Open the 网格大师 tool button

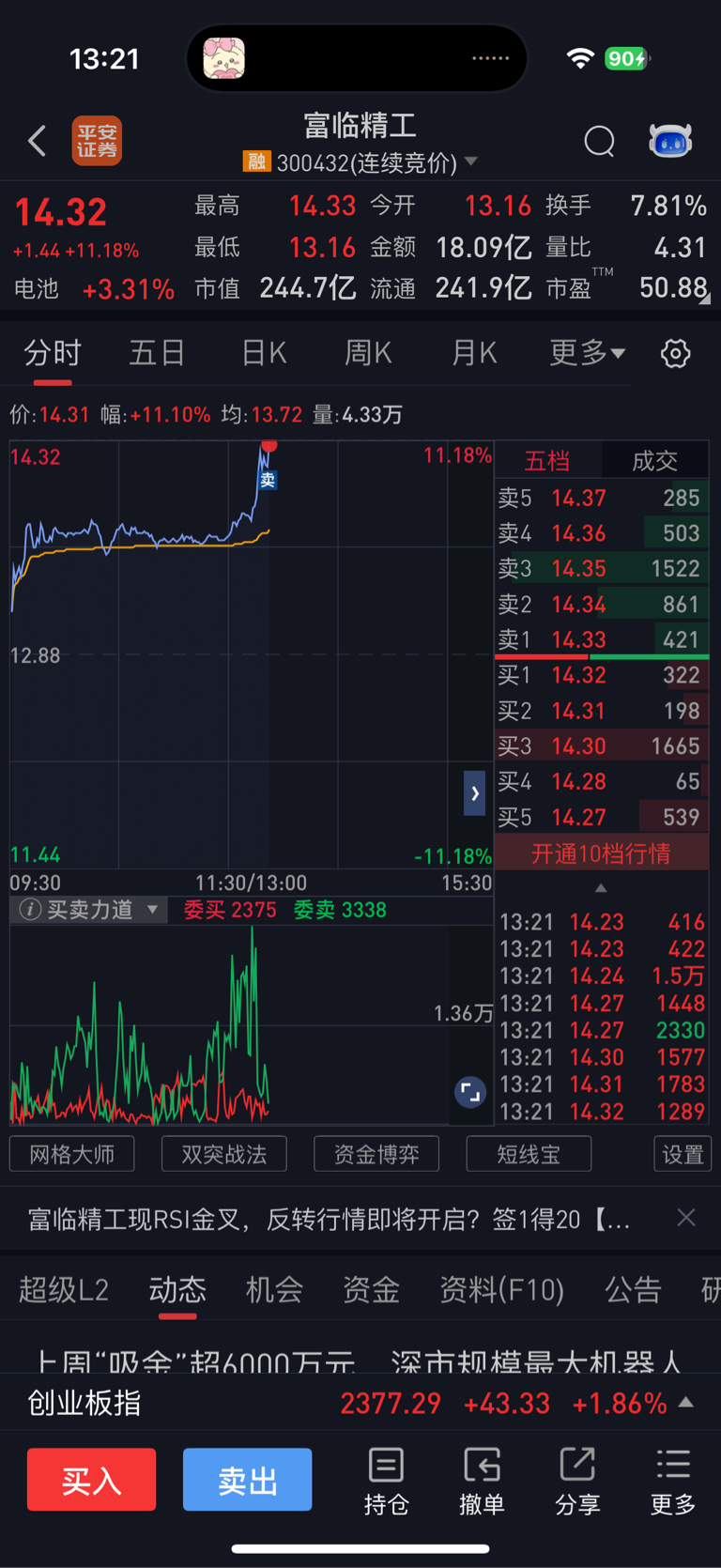72,1154
